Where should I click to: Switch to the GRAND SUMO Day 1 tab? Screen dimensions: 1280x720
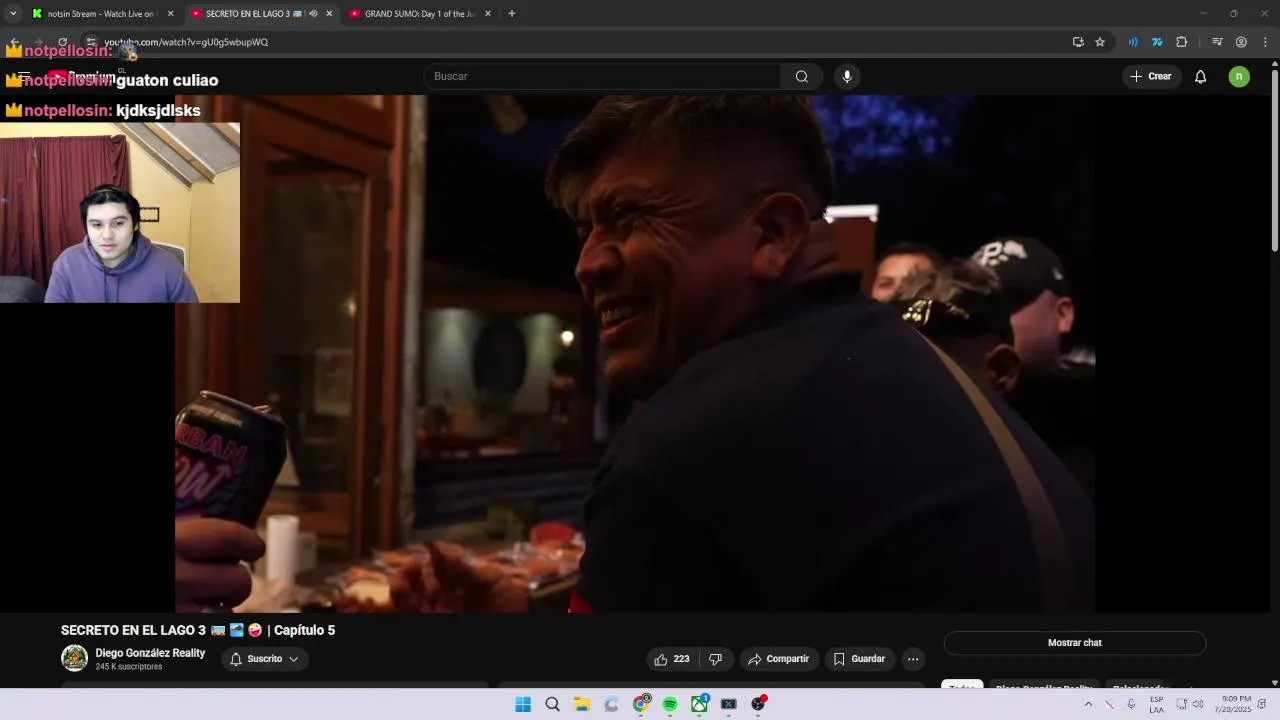[x=420, y=14]
